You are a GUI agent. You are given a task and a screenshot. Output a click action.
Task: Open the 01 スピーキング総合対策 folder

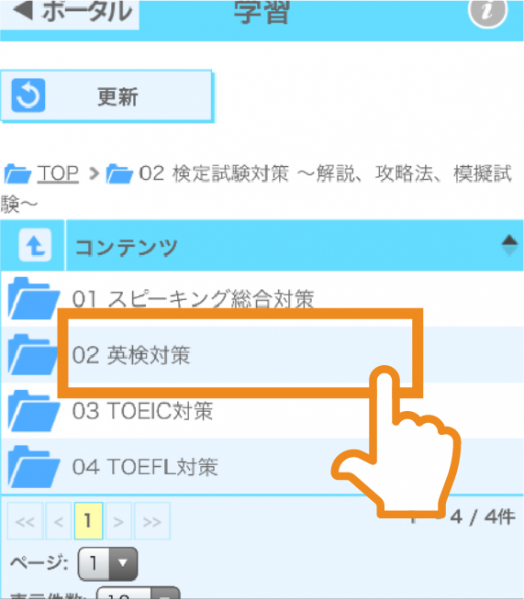point(193,299)
